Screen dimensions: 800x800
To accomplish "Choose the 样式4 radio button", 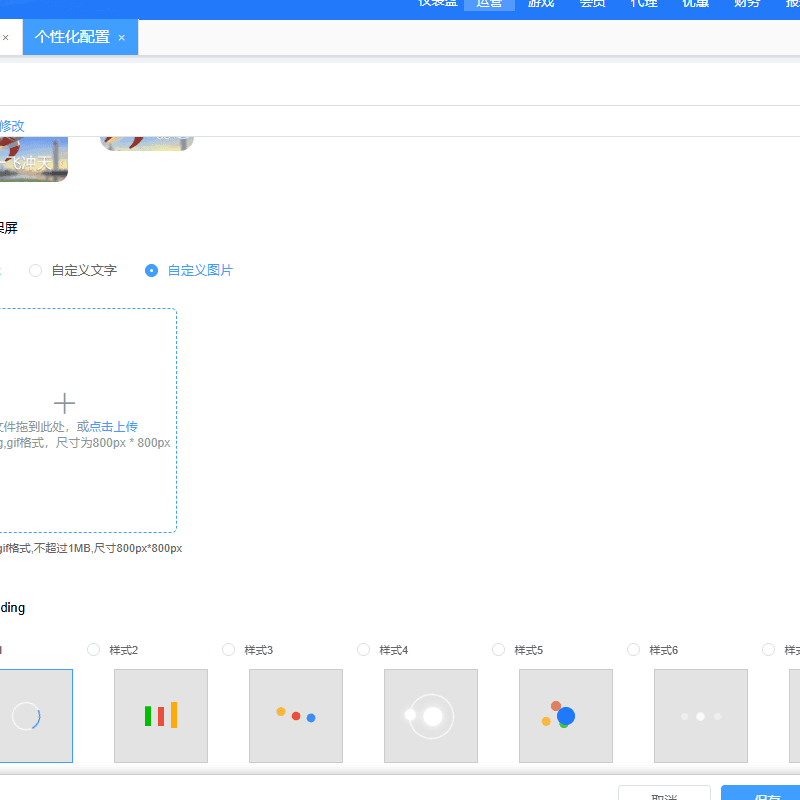I will click(x=364, y=650).
